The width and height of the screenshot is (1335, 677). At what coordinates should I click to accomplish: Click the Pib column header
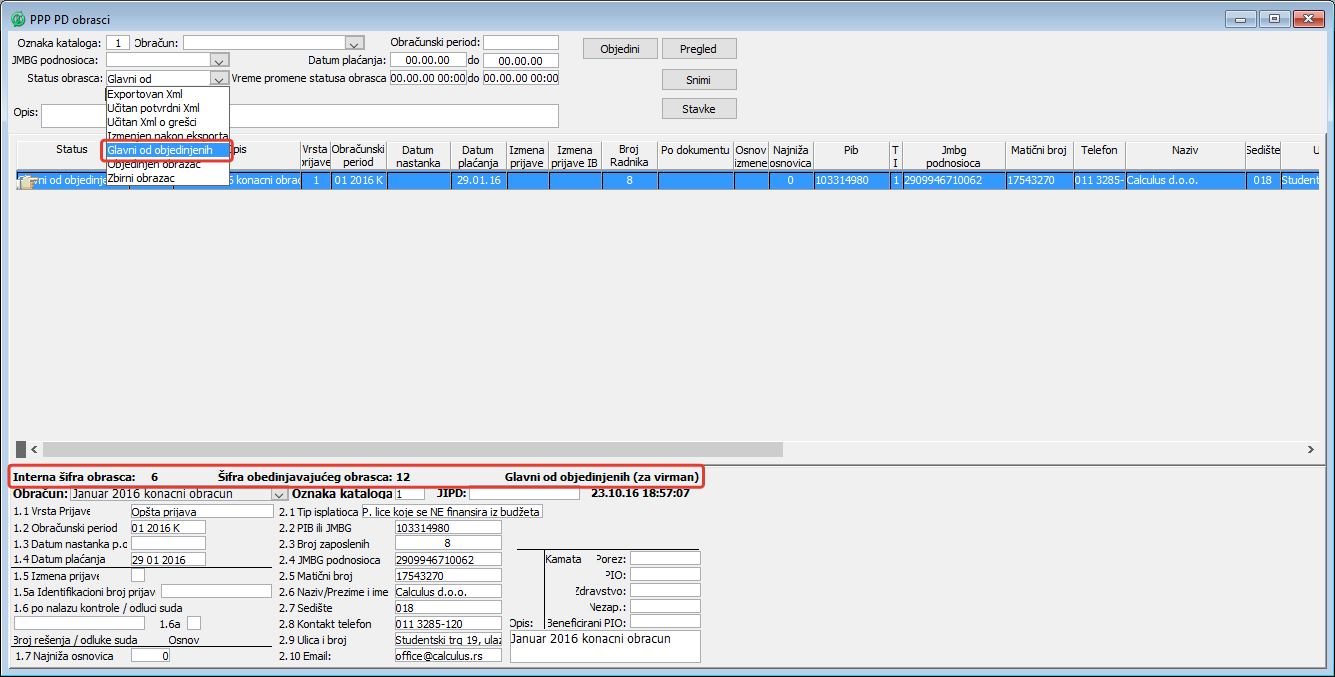851,150
